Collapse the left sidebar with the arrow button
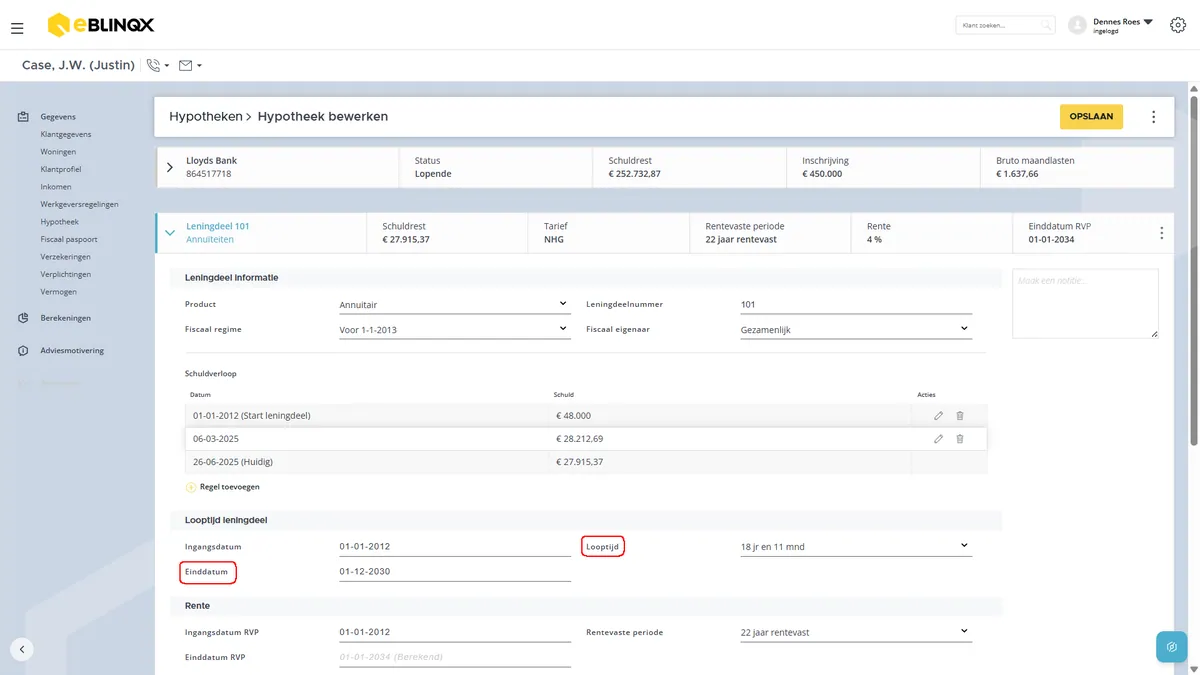 (x=22, y=649)
